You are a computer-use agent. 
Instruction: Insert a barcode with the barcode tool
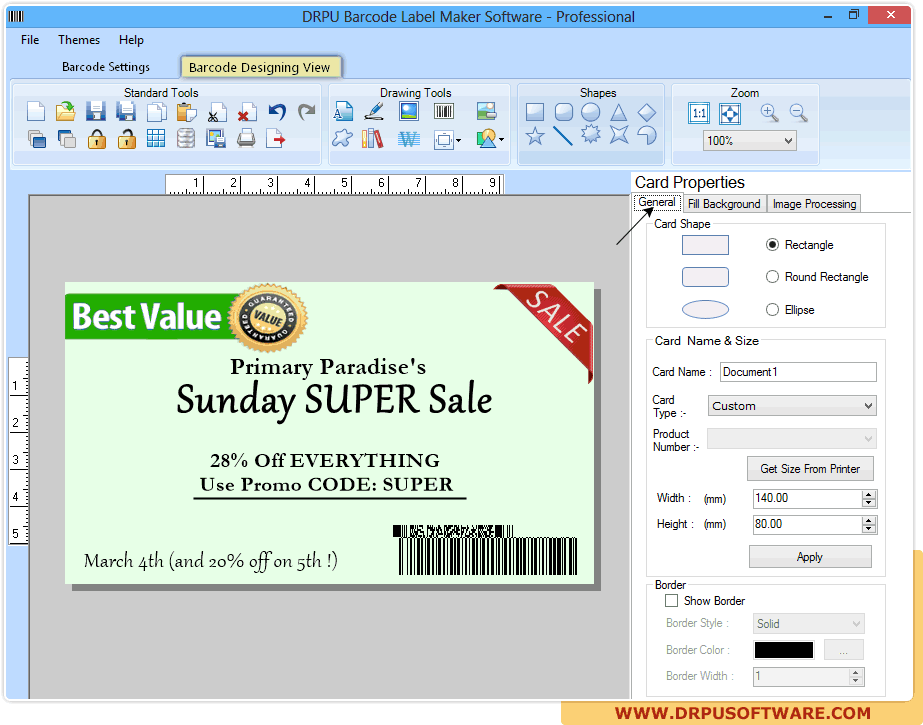[444, 111]
